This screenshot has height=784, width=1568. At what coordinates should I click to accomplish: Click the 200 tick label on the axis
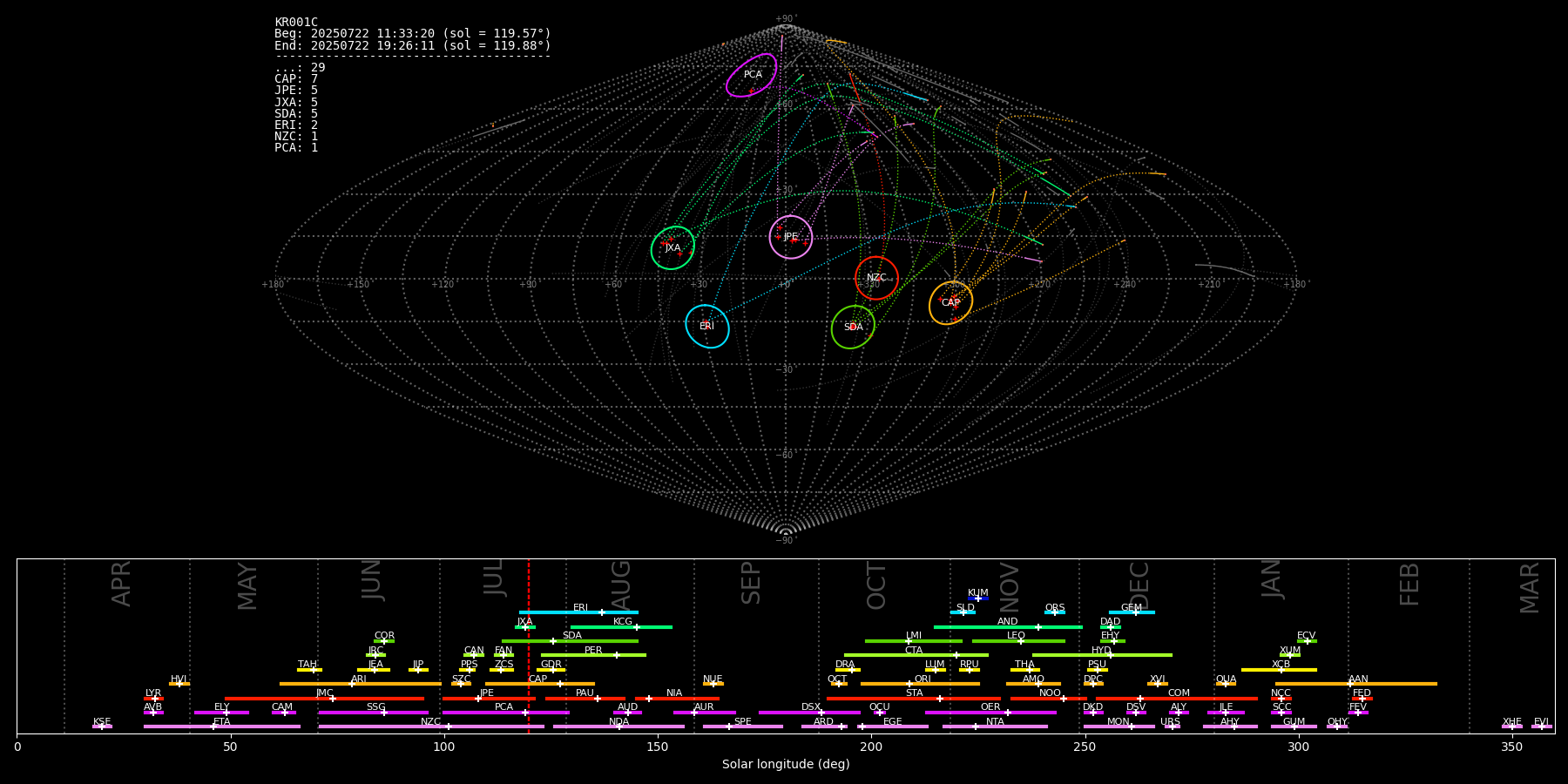click(x=871, y=747)
